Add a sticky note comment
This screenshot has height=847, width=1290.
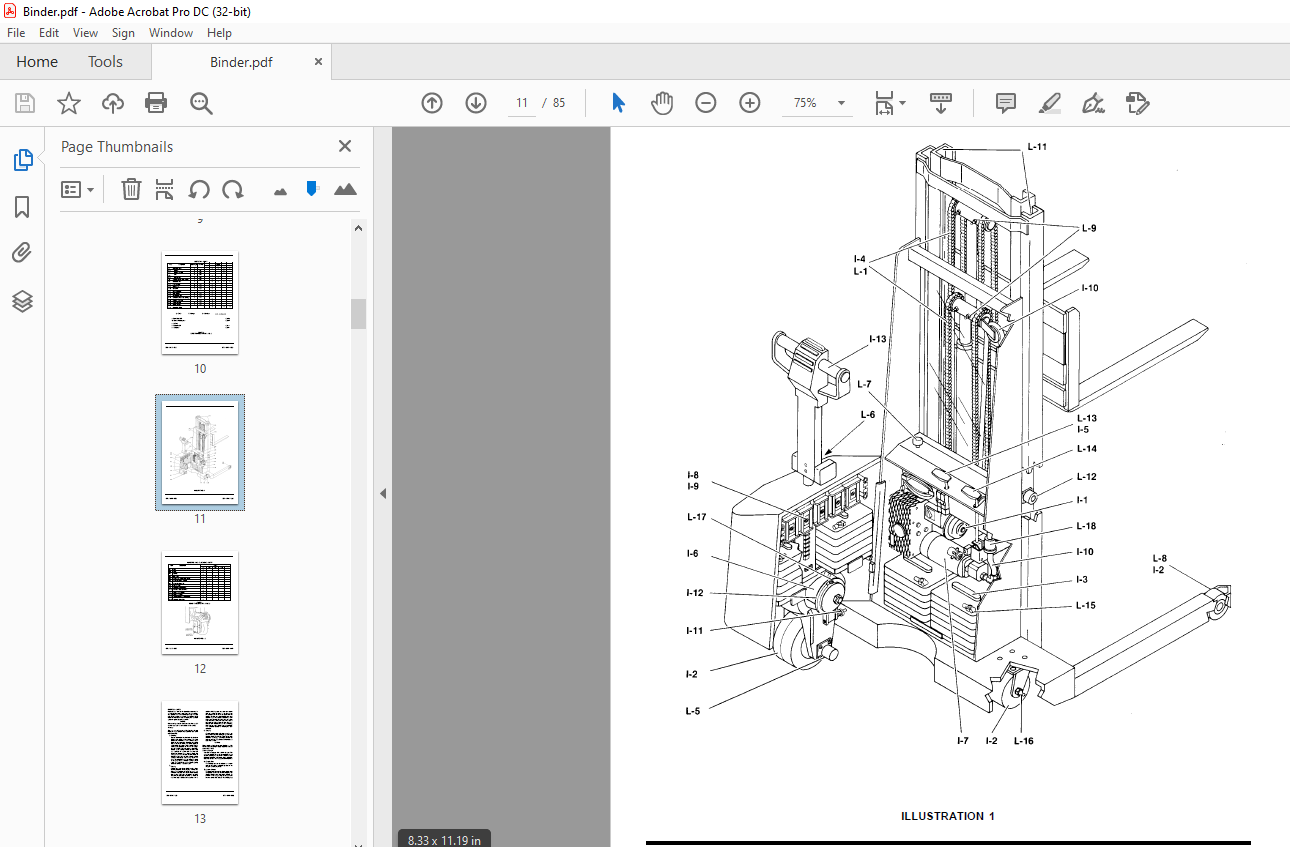coord(1006,103)
